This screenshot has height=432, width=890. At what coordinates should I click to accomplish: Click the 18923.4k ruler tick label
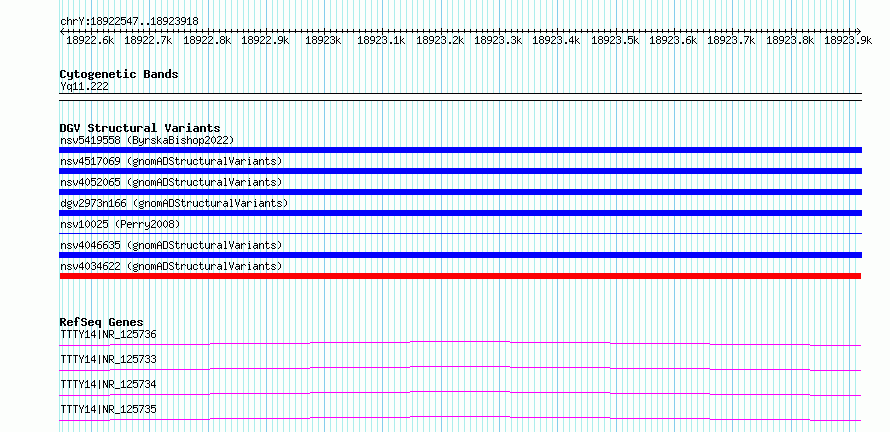[557, 40]
